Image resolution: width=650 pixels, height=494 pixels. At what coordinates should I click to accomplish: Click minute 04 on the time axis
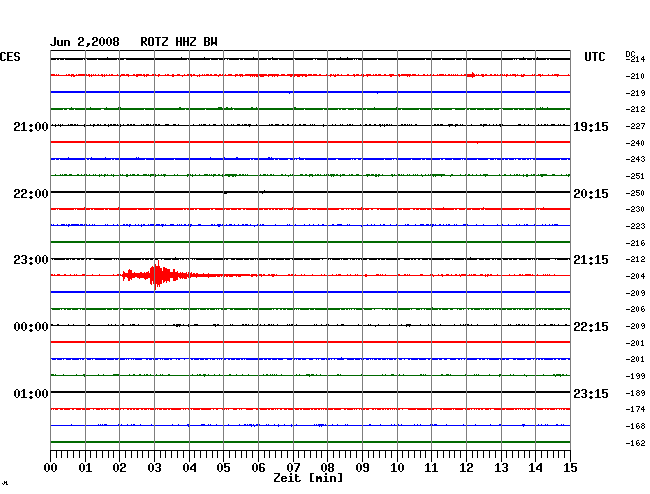tap(189, 468)
